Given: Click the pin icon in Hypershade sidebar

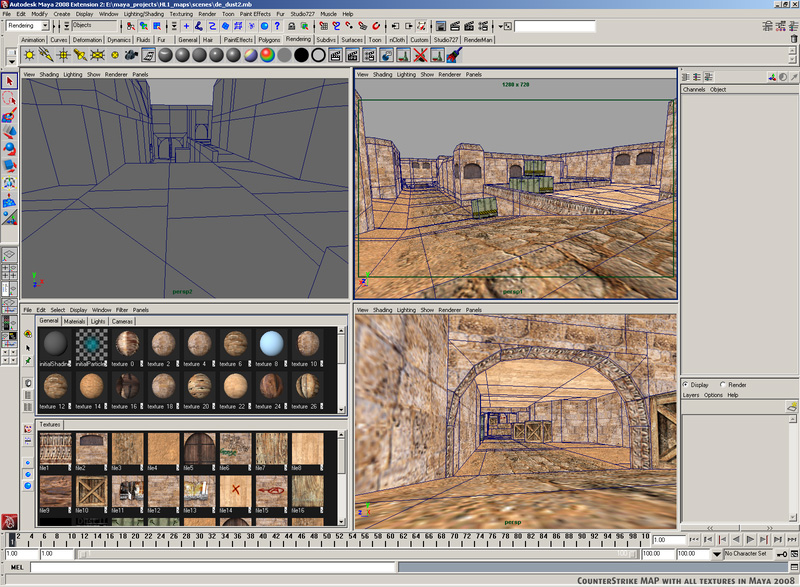Looking at the screenshot, I should click(28, 360).
